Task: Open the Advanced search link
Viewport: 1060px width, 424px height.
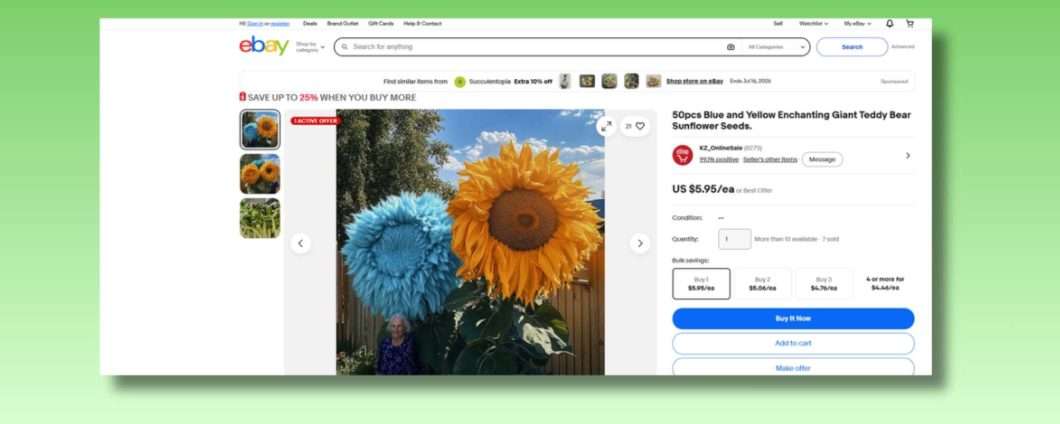Action: 902,47
